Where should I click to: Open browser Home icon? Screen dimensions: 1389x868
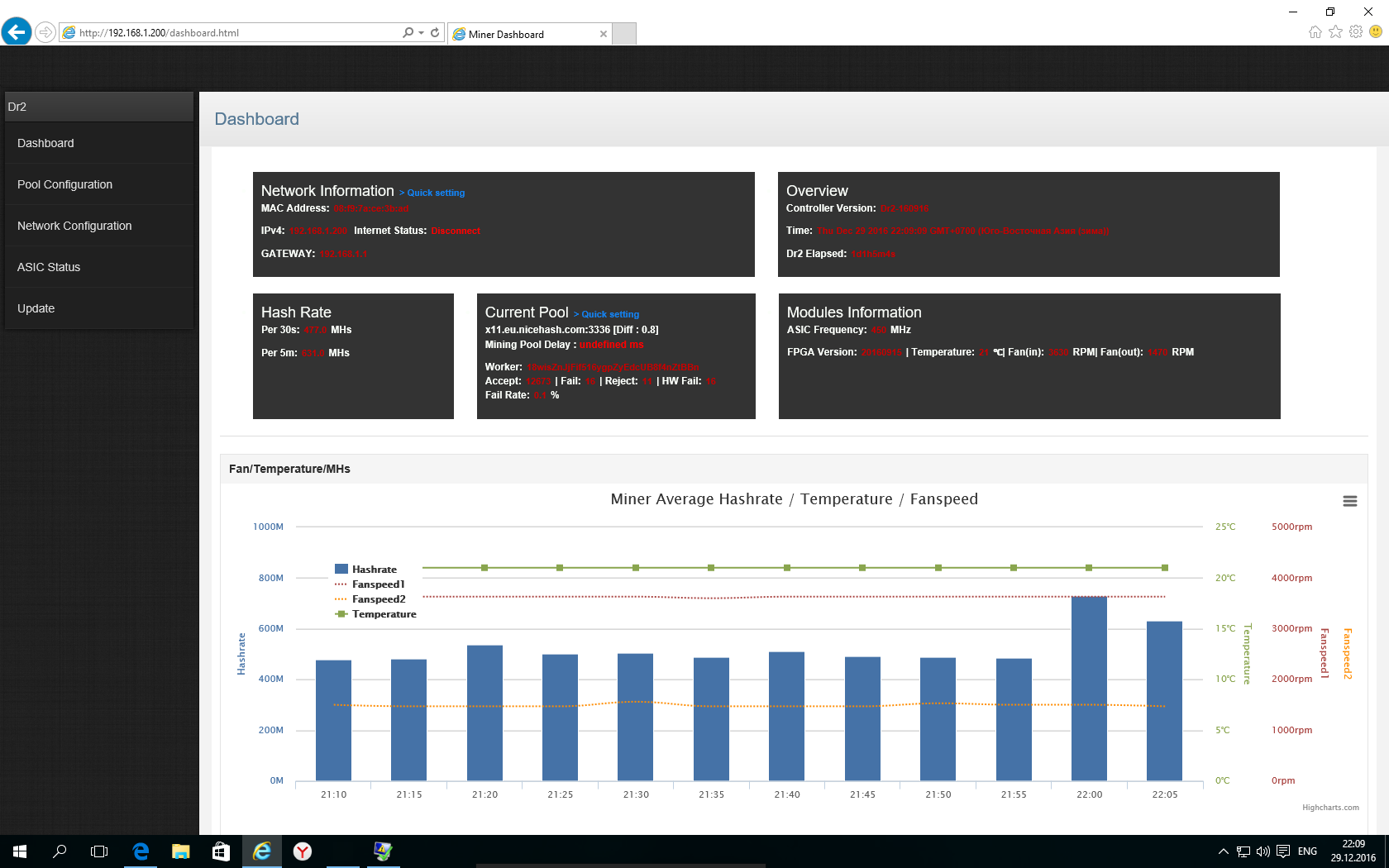1315,32
